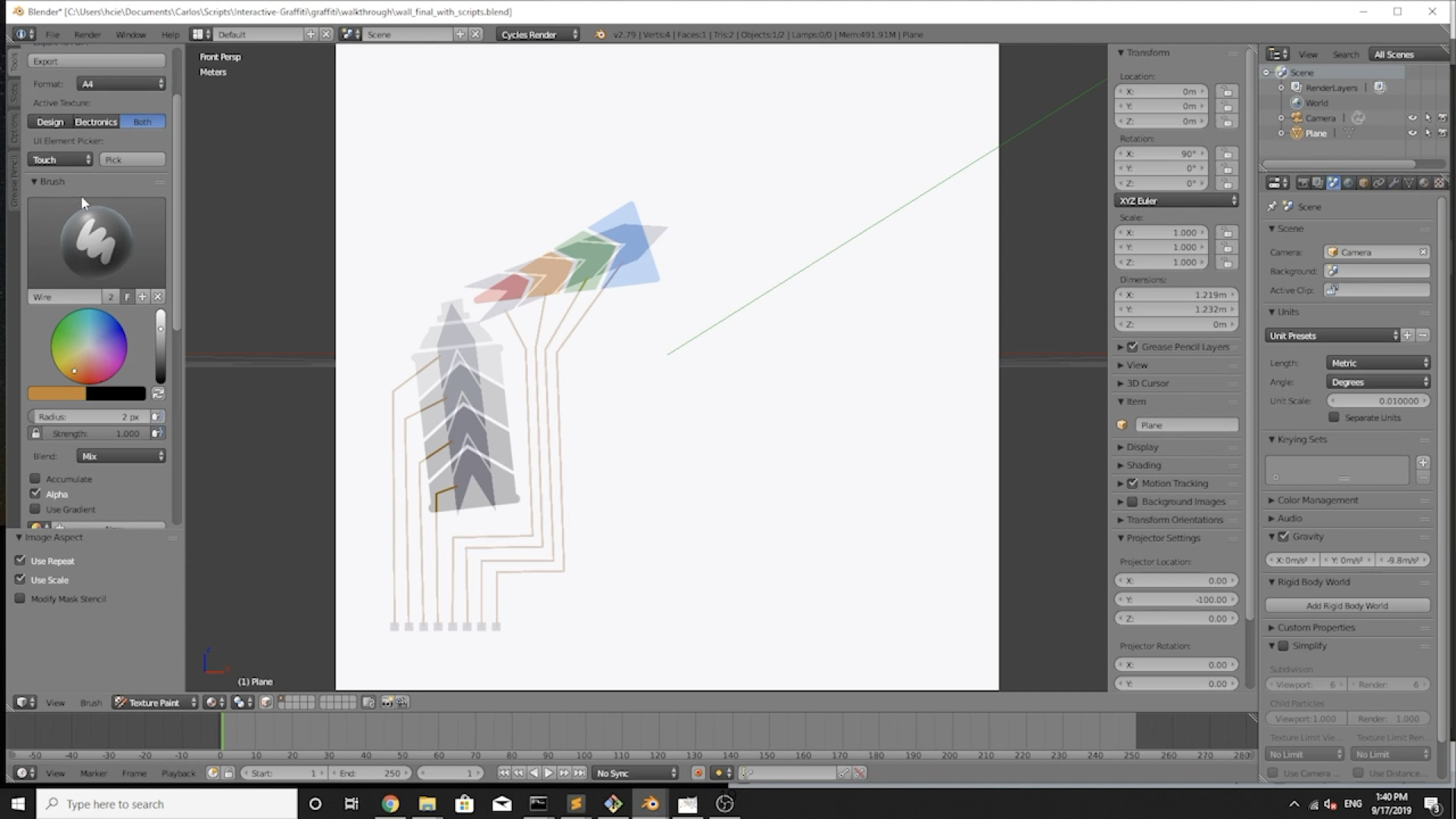Viewport: 1456px width, 819px height.
Task: Add a new screen layout with plus icon
Action: [311, 34]
